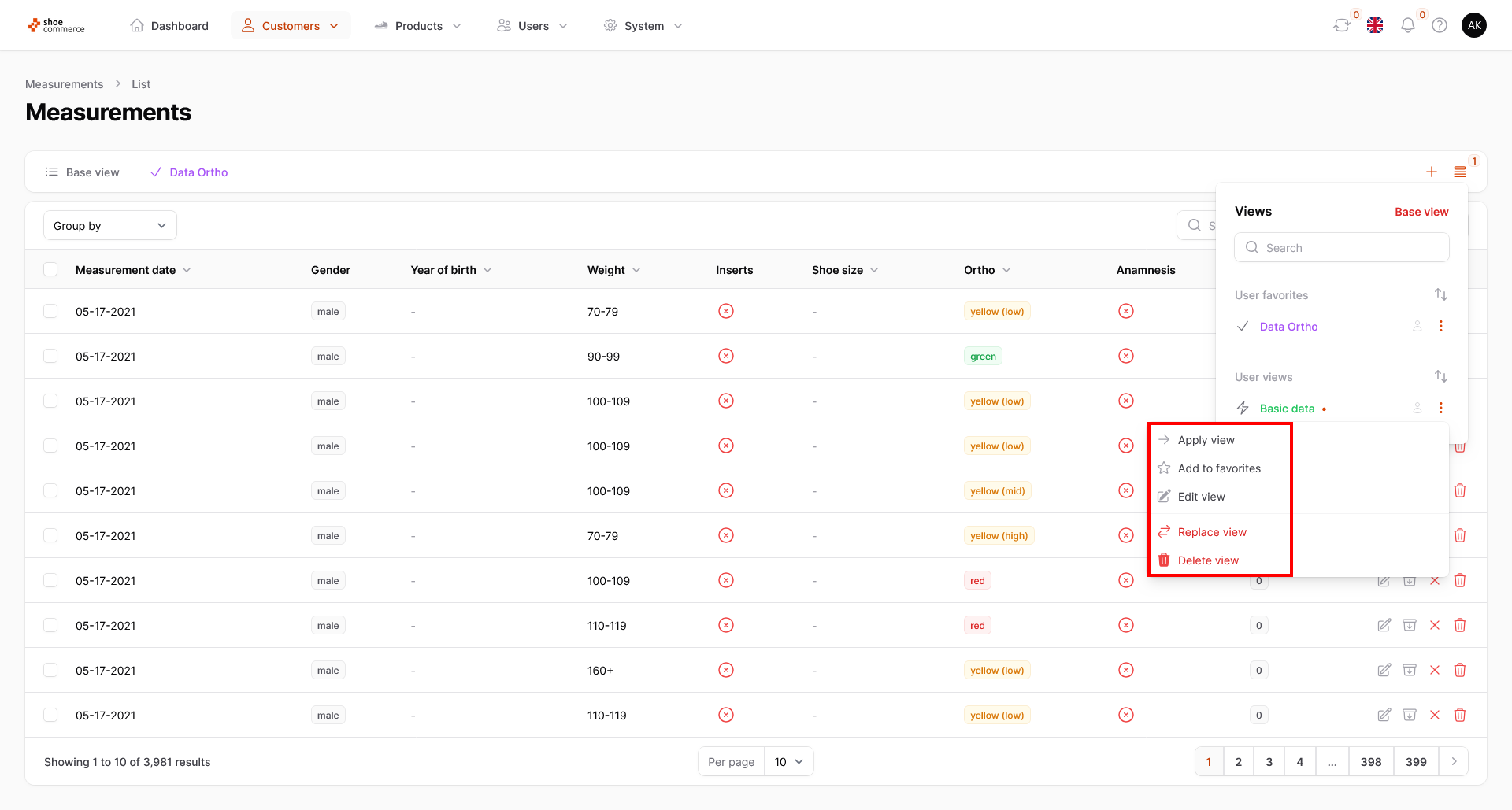Open the help question mark icon
The width and height of the screenshot is (1512, 810).
pyautogui.click(x=1440, y=26)
